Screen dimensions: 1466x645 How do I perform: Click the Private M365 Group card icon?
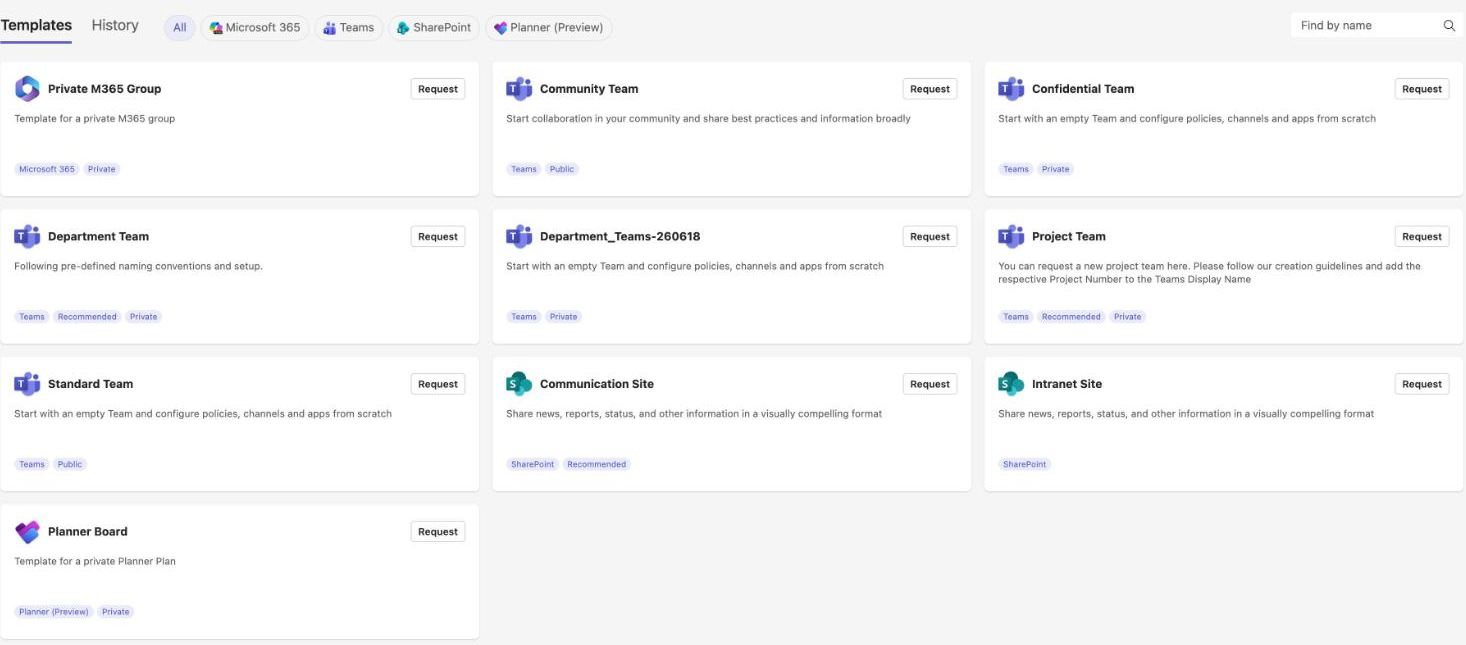click(27, 89)
